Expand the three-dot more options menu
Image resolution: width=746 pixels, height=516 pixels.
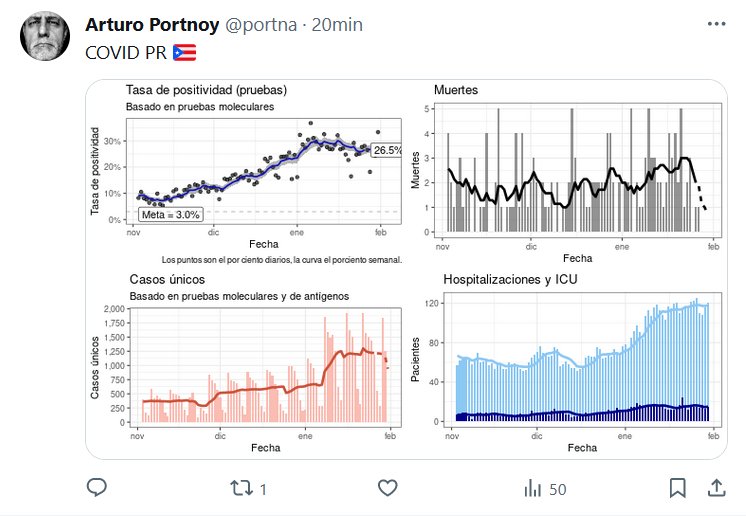tap(717, 24)
